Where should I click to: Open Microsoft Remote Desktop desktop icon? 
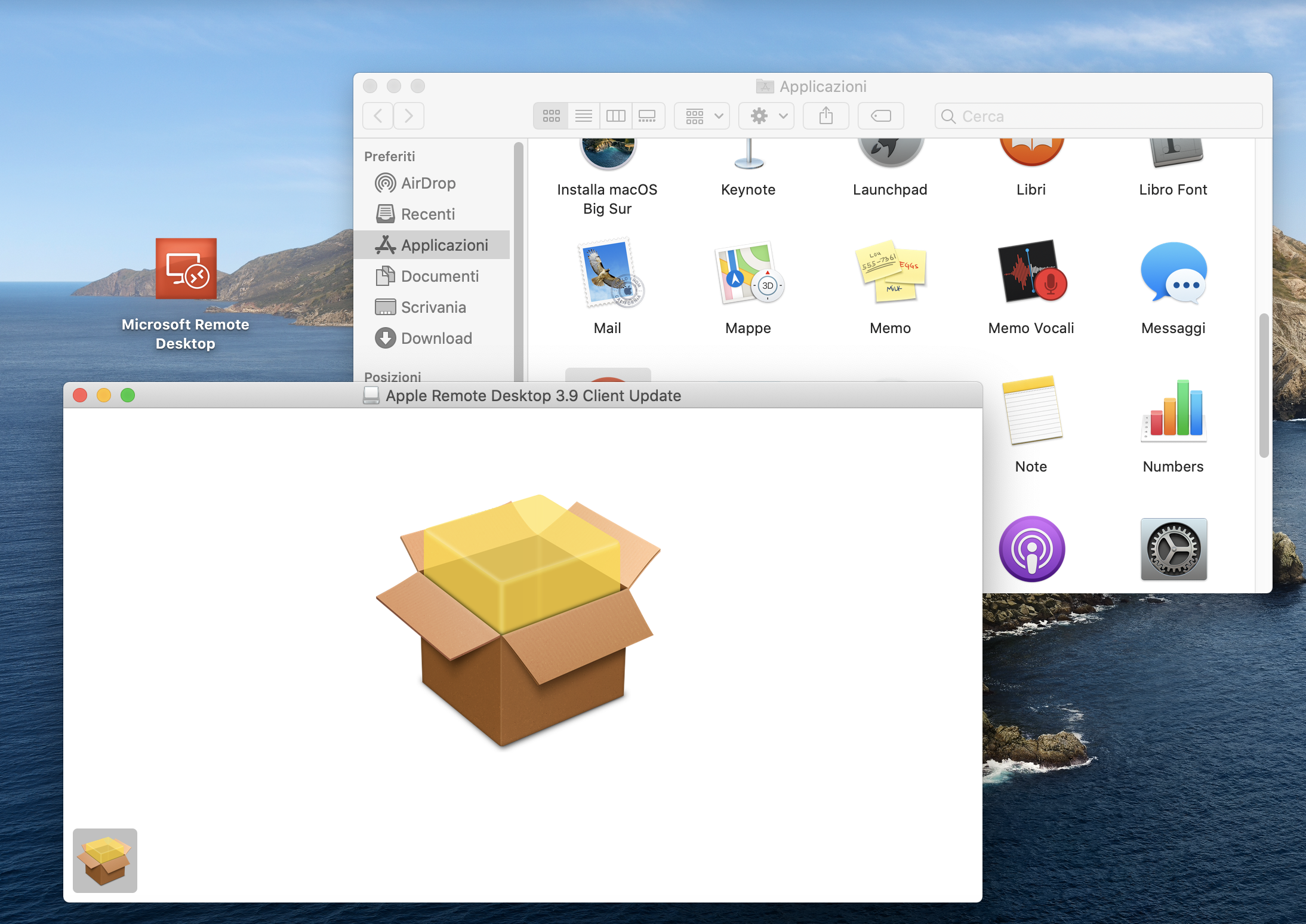tap(186, 270)
